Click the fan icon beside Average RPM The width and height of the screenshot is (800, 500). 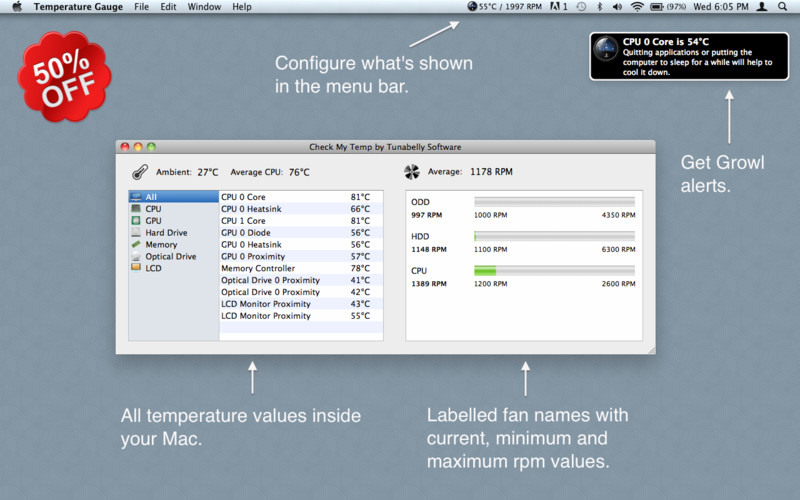point(413,172)
